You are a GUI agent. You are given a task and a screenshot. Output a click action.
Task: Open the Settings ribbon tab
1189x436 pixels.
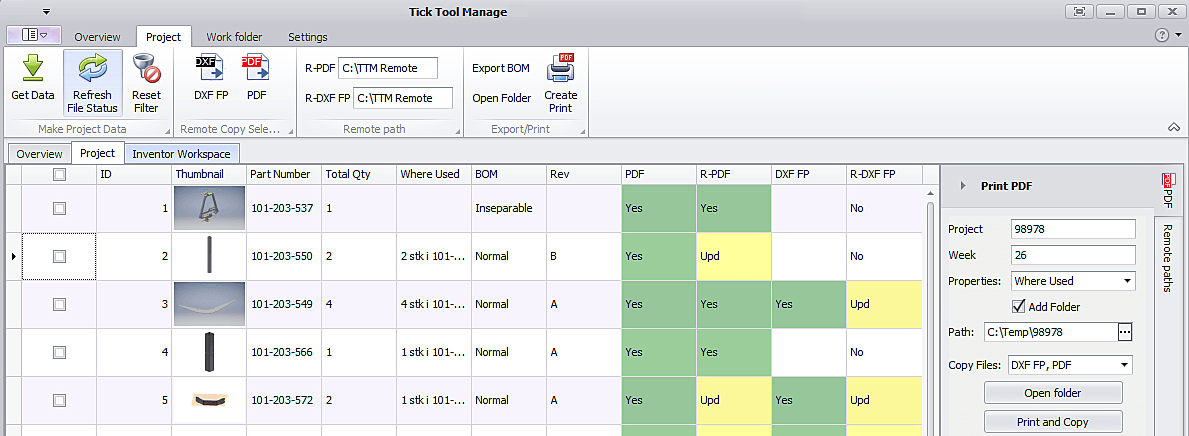pyautogui.click(x=308, y=37)
